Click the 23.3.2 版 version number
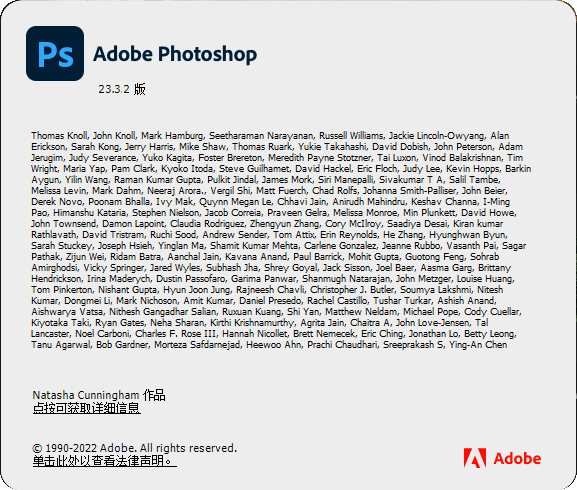This screenshot has height=490, width=577. tap(122, 89)
